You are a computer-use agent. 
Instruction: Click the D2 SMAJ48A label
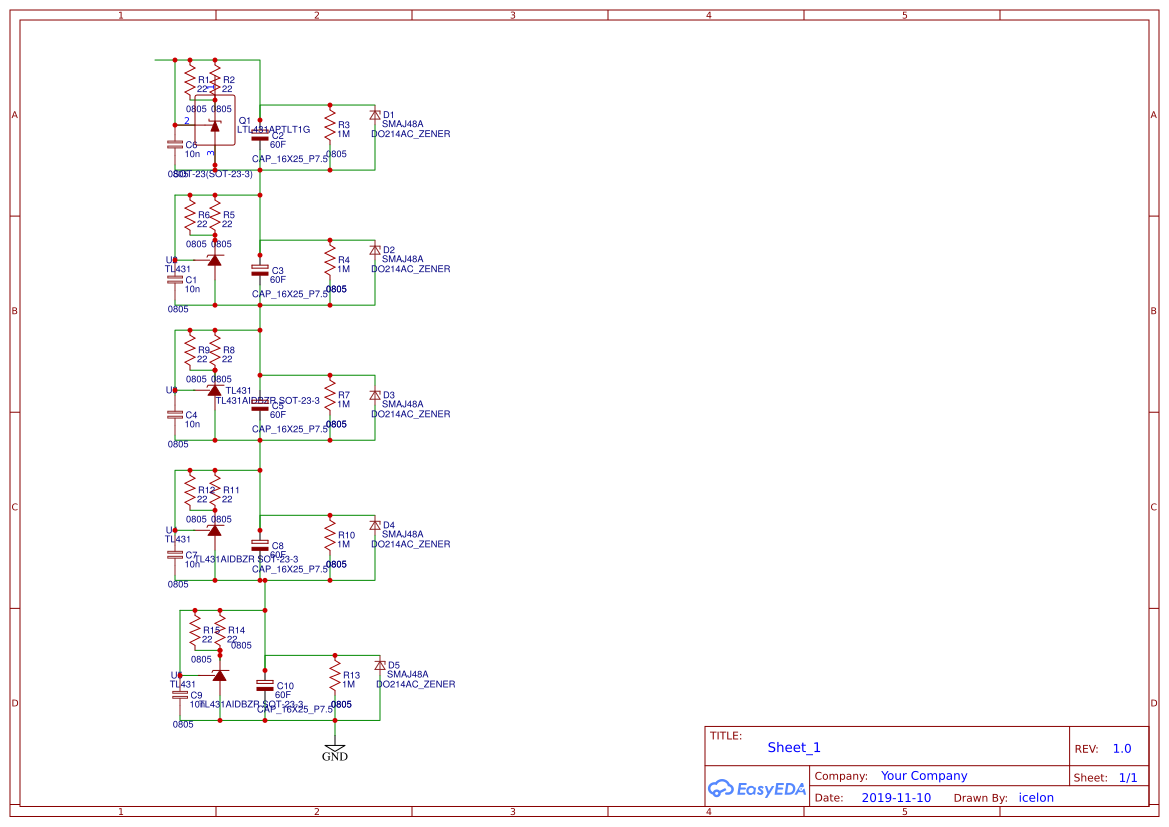tap(403, 259)
